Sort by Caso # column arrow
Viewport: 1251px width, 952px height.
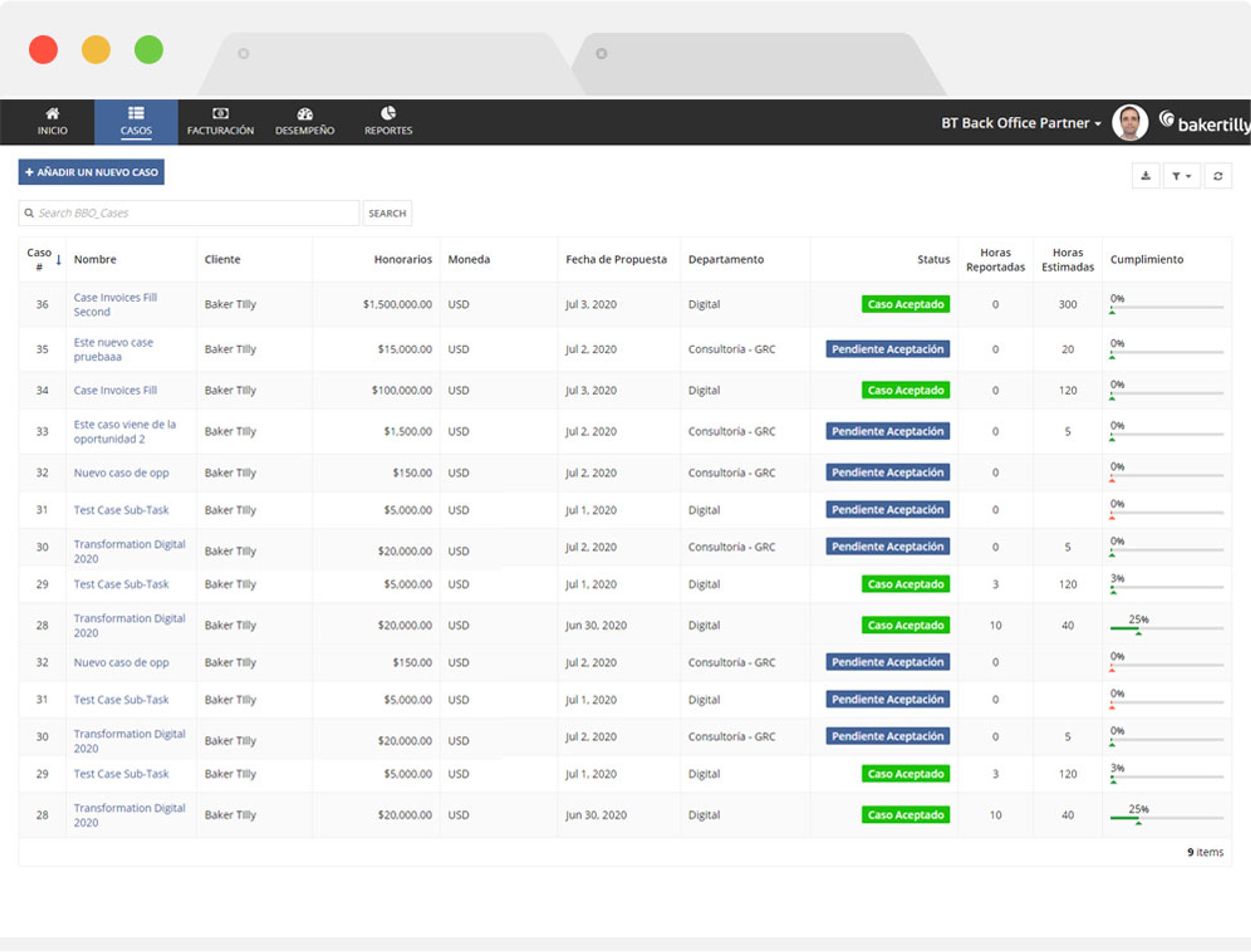(58, 260)
